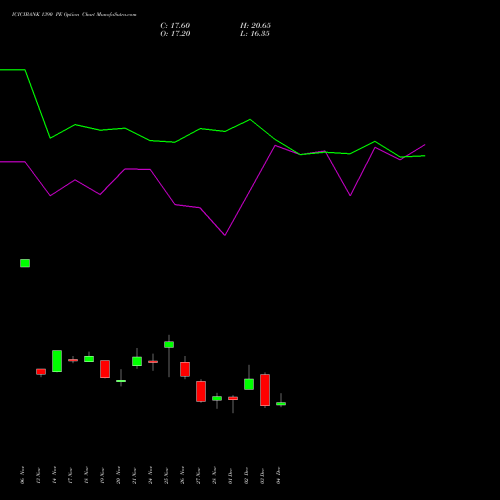Click the 13 Nov date label
500x500 pixels.
(38, 475)
